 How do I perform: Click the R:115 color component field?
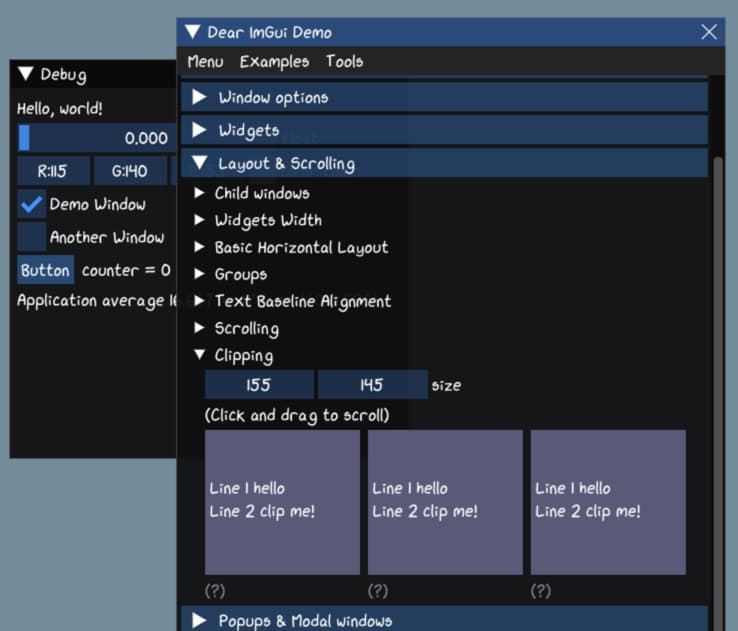point(53,171)
